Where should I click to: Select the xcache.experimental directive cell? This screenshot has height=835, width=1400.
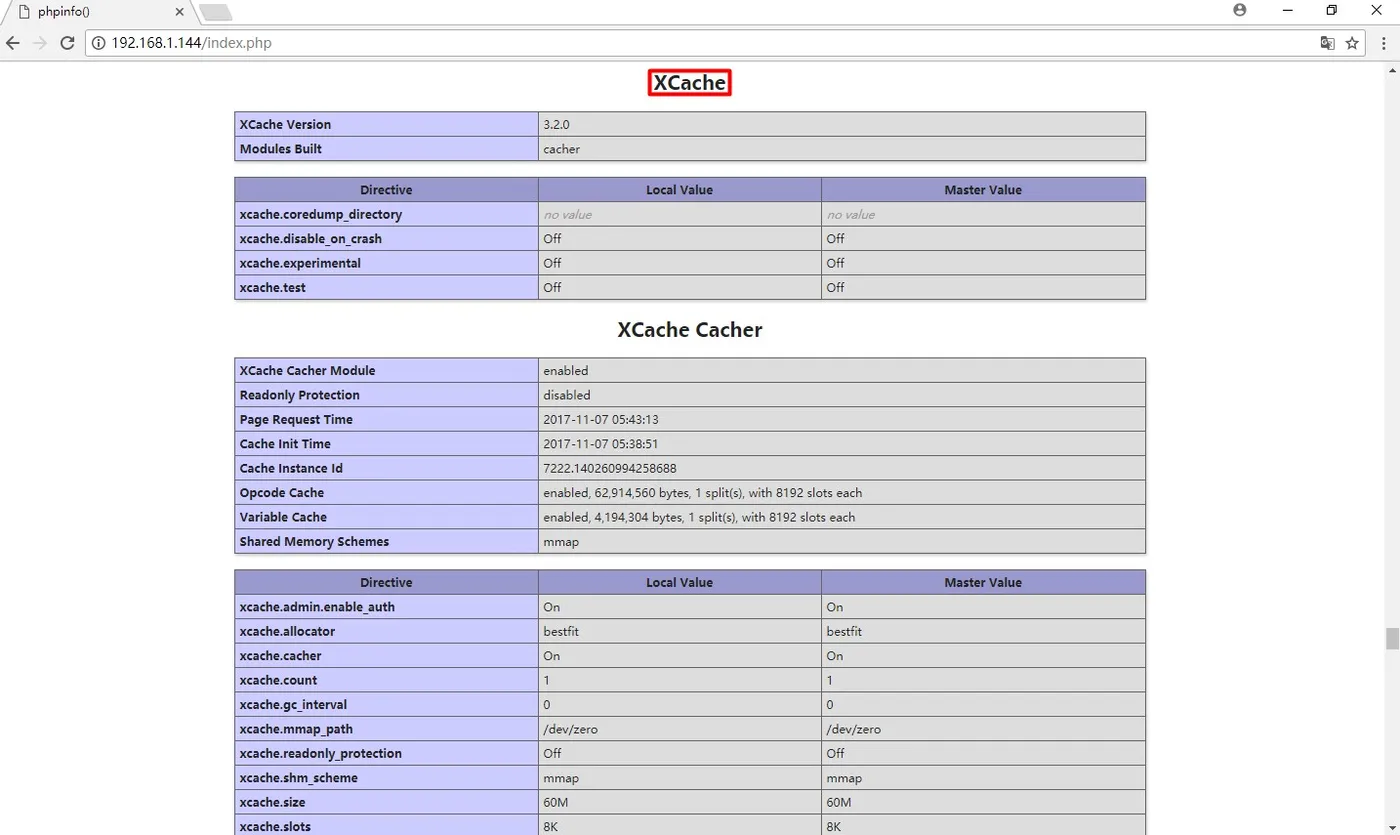coord(386,263)
